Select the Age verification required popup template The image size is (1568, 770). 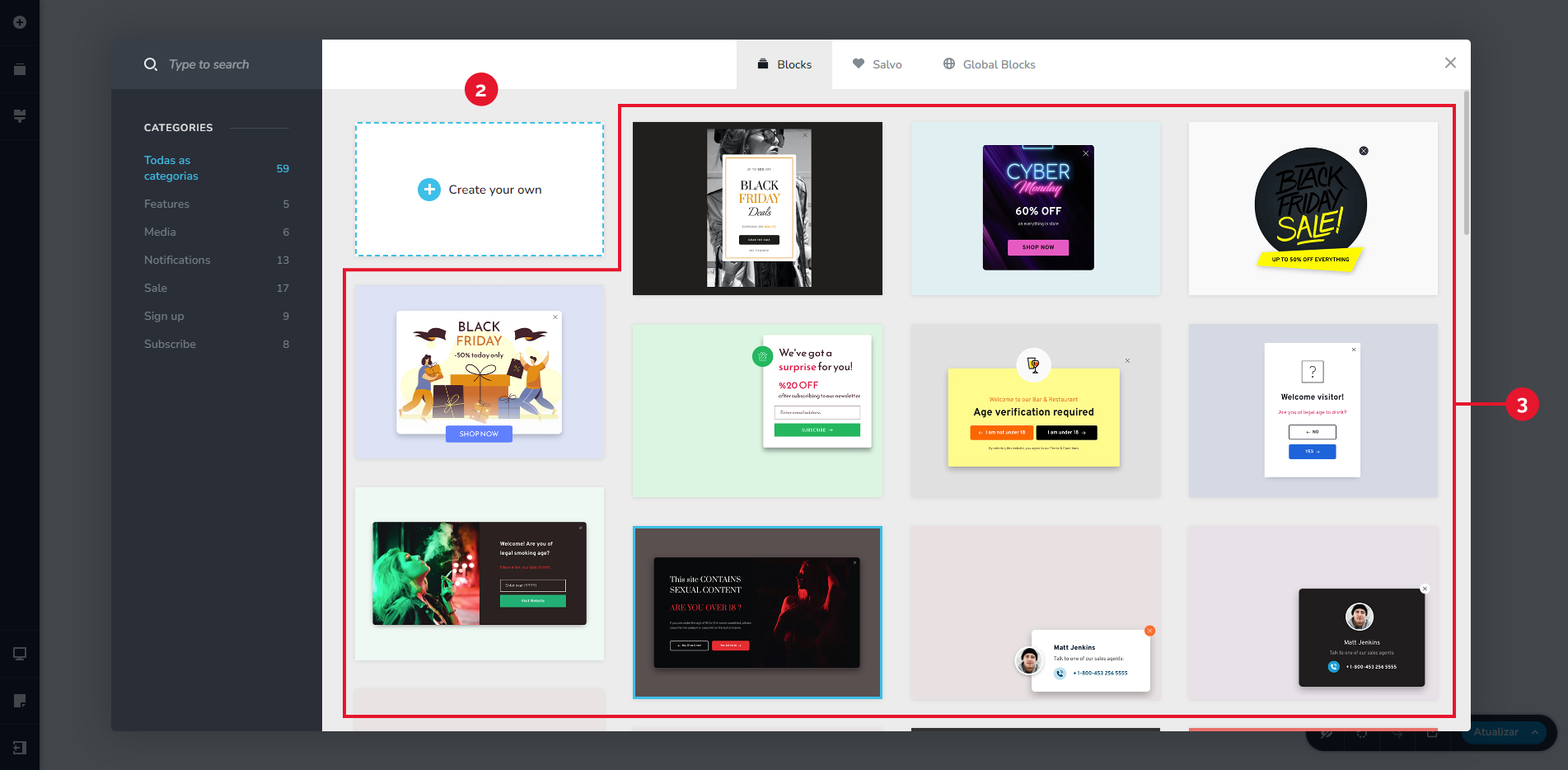(1036, 411)
